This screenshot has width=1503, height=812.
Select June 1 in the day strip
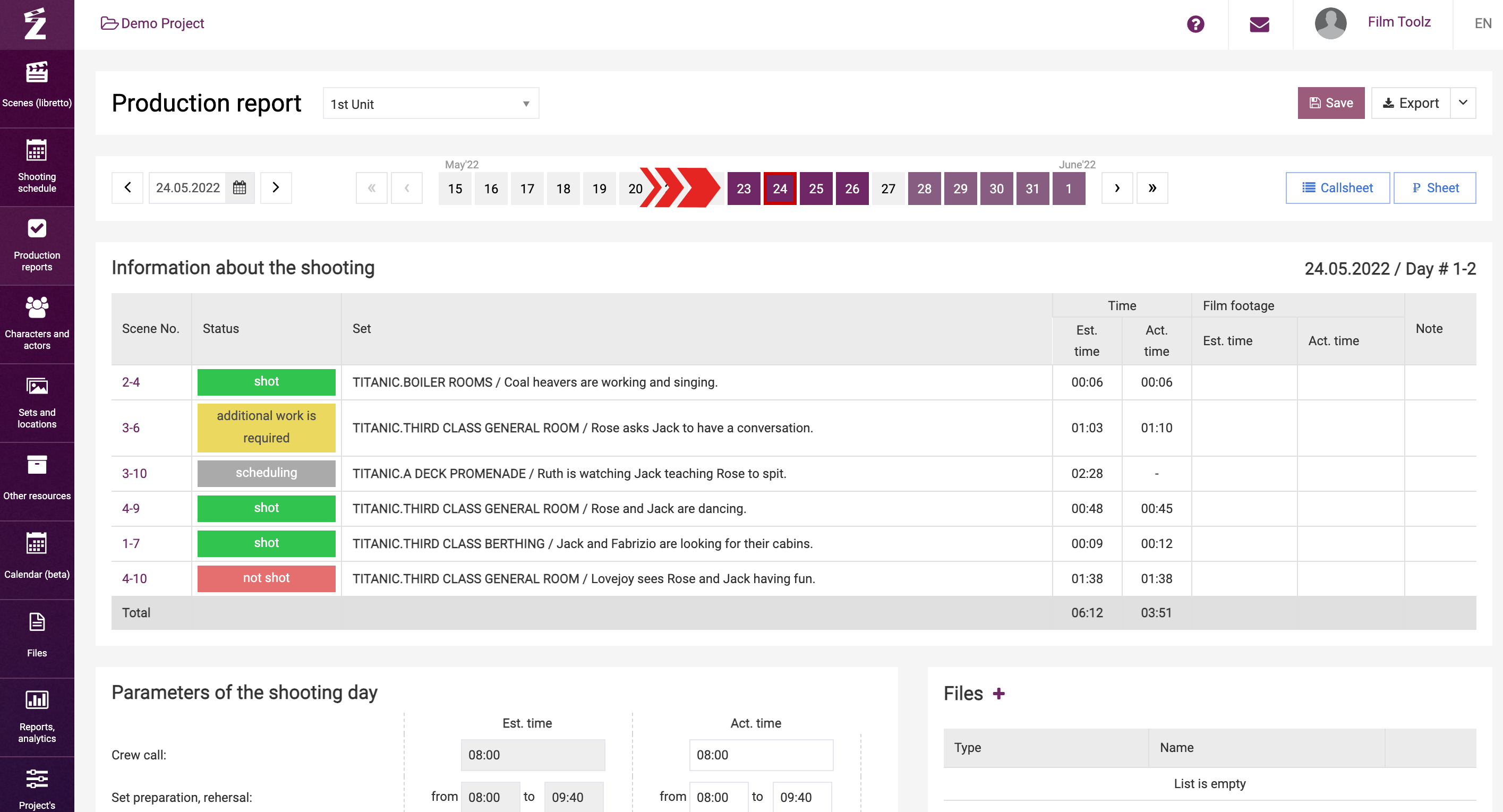point(1069,189)
